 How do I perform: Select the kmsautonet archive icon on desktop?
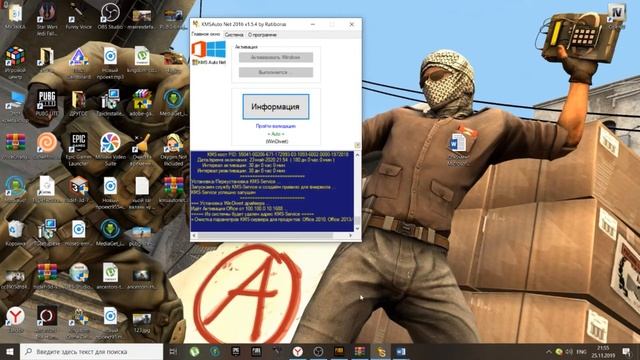pyautogui.click(x=173, y=190)
